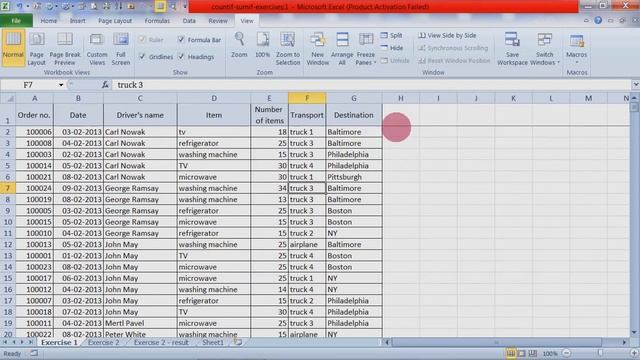Click the status bar zoom slider
The width and height of the screenshot is (640, 360).
click(600, 353)
